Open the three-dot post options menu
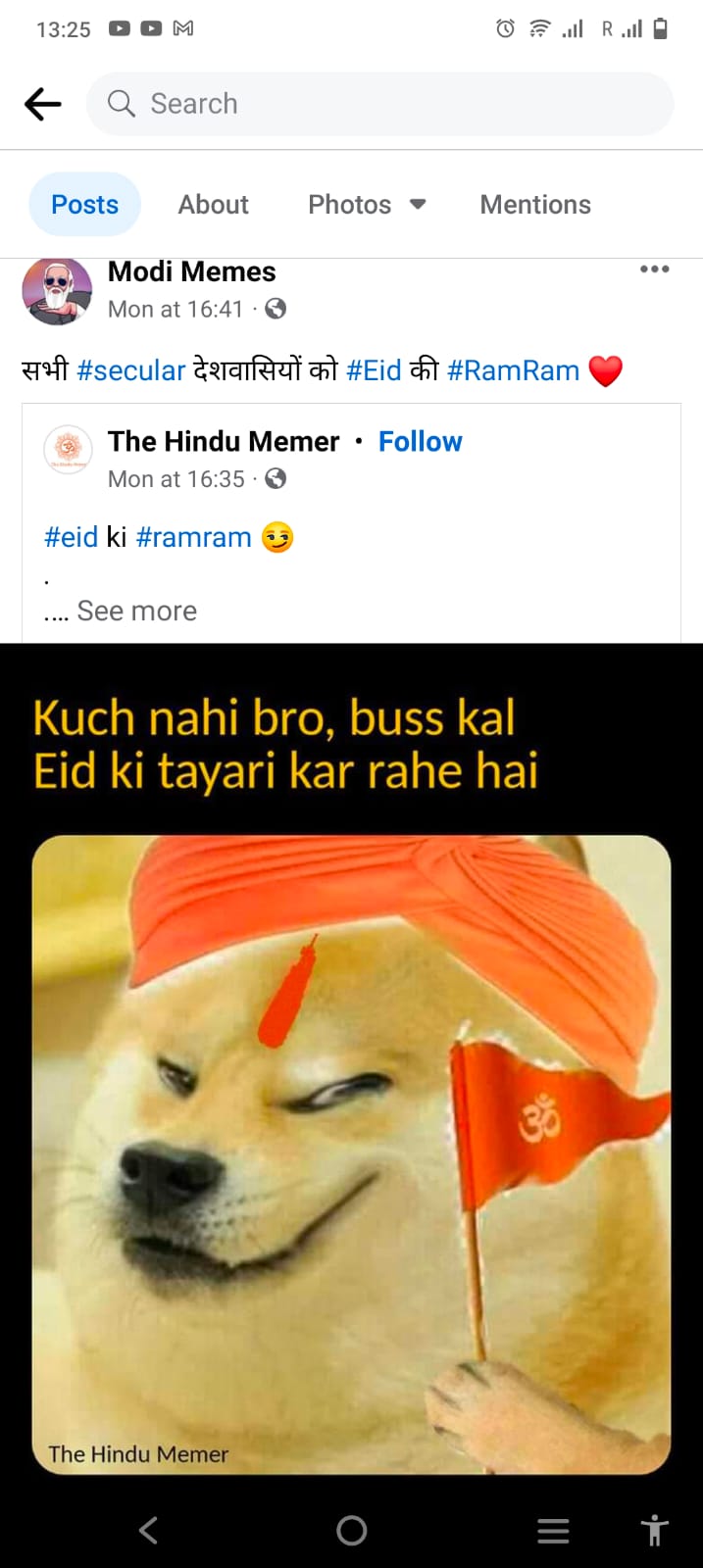 pos(654,269)
